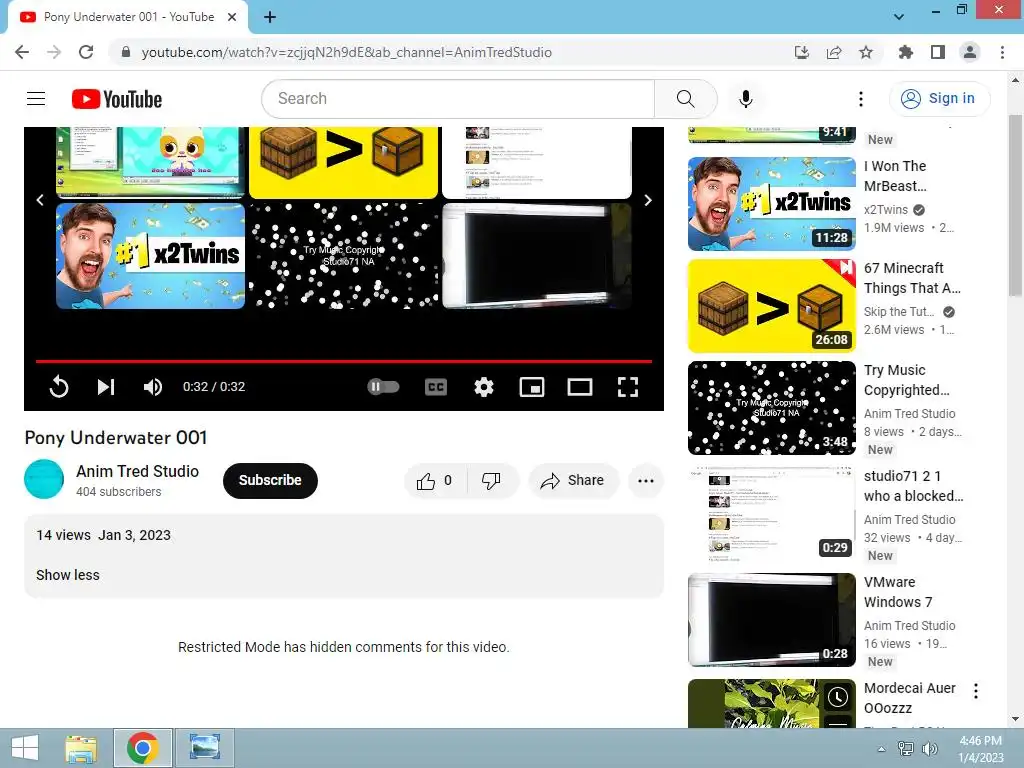The width and height of the screenshot is (1024, 768).
Task: Open sidebar 67 Minecraft Things thumbnail
Action: [771, 306]
